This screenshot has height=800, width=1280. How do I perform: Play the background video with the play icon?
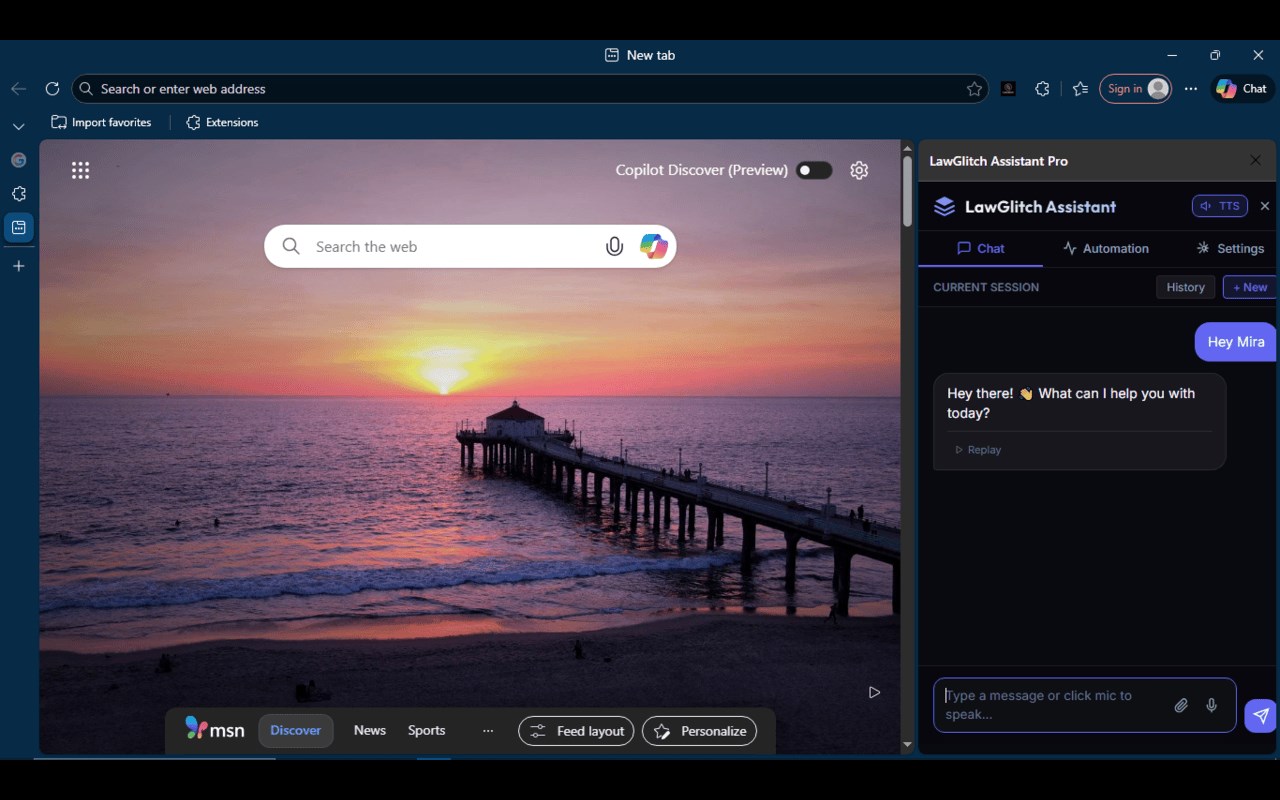[874, 692]
